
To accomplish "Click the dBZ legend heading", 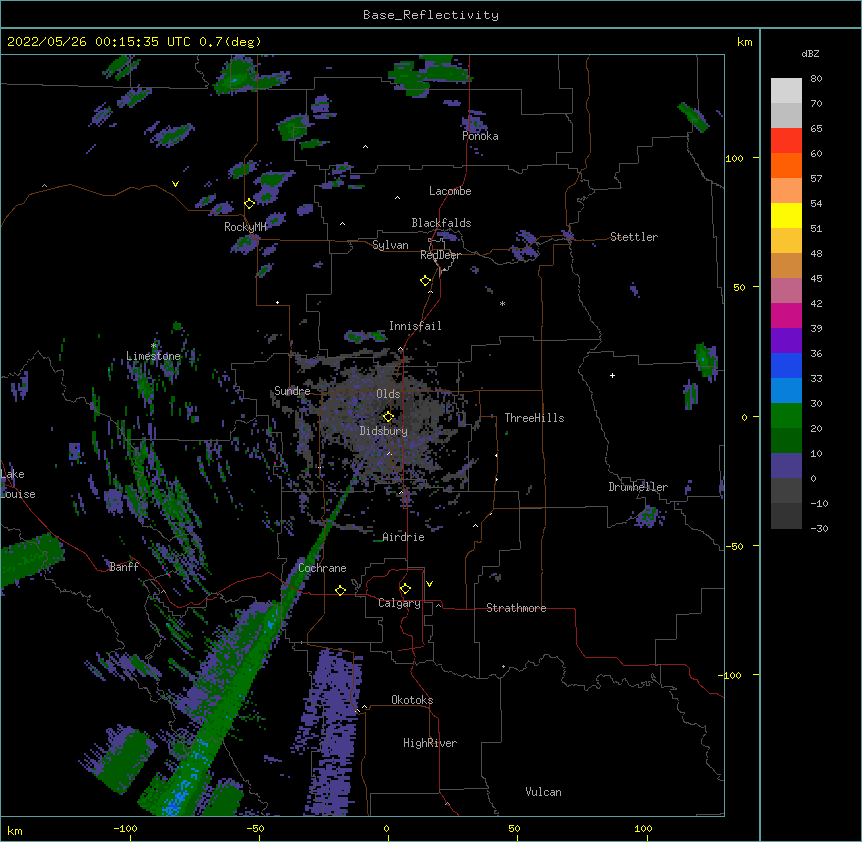I will tap(810, 53).
